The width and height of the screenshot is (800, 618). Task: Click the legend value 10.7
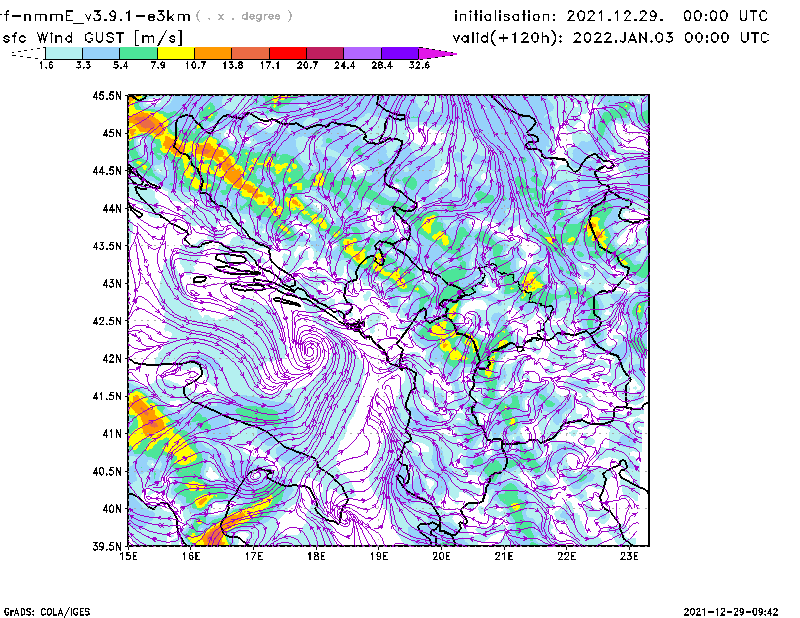click(x=195, y=65)
